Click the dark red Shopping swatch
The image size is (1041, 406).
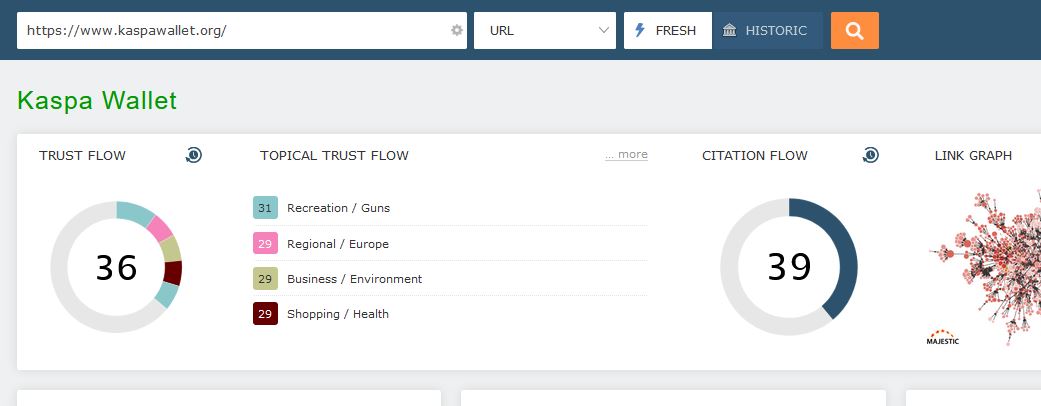(265, 314)
